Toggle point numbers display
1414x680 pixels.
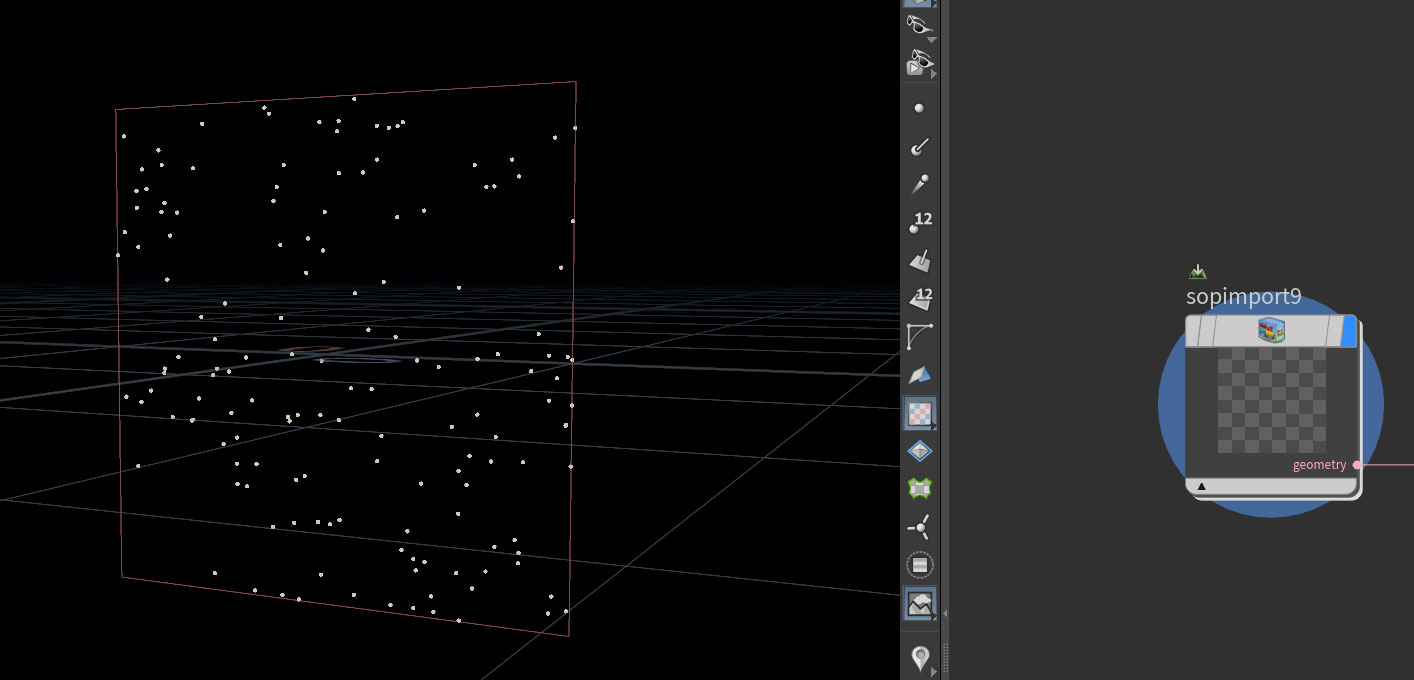click(920, 223)
